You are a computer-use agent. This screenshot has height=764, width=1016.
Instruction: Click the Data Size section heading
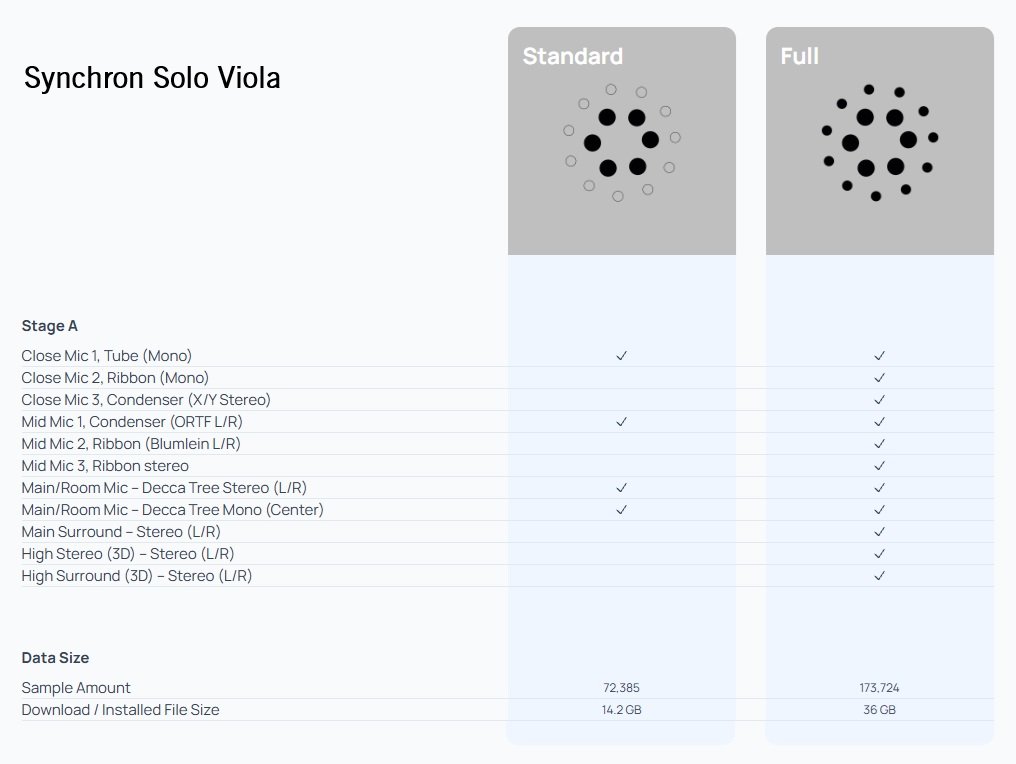click(x=56, y=658)
